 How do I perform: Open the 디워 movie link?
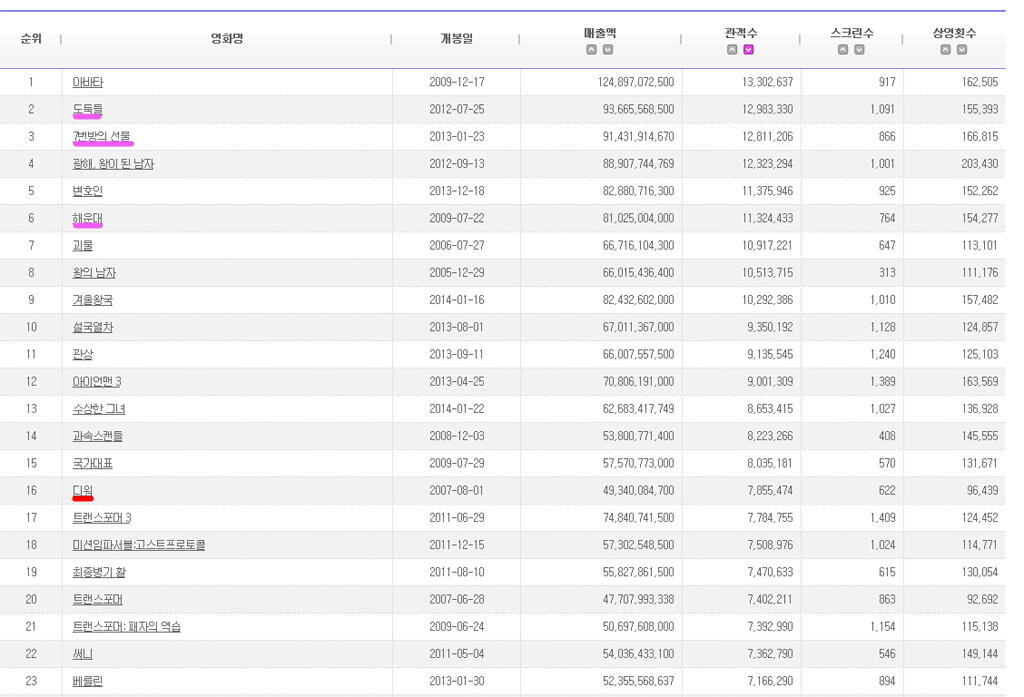[x=83, y=490]
